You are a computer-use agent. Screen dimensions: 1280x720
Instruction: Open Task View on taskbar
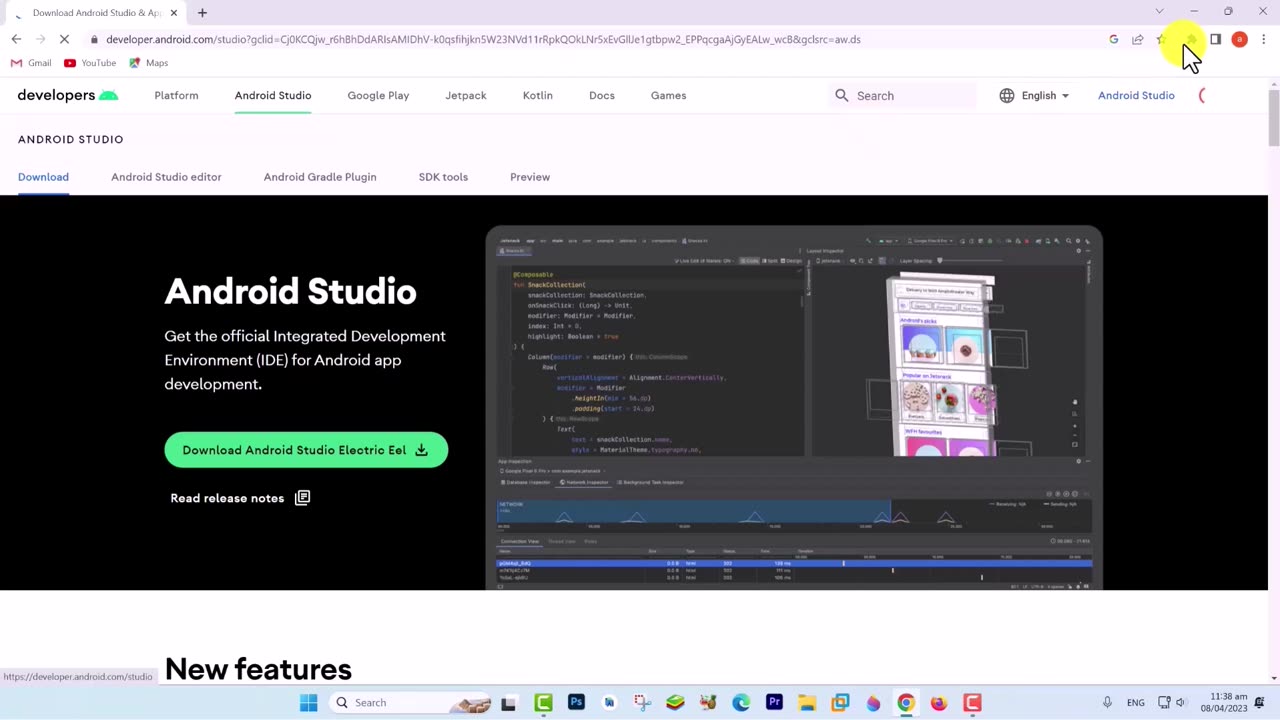(x=508, y=703)
